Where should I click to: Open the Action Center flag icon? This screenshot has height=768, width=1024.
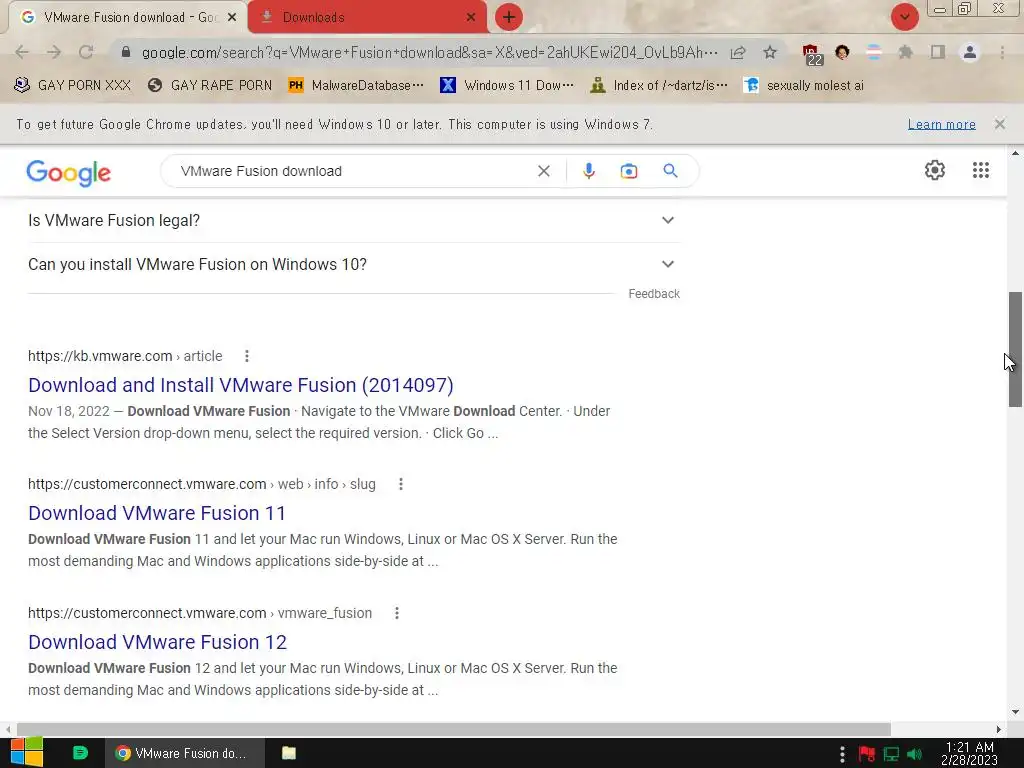click(867, 754)
